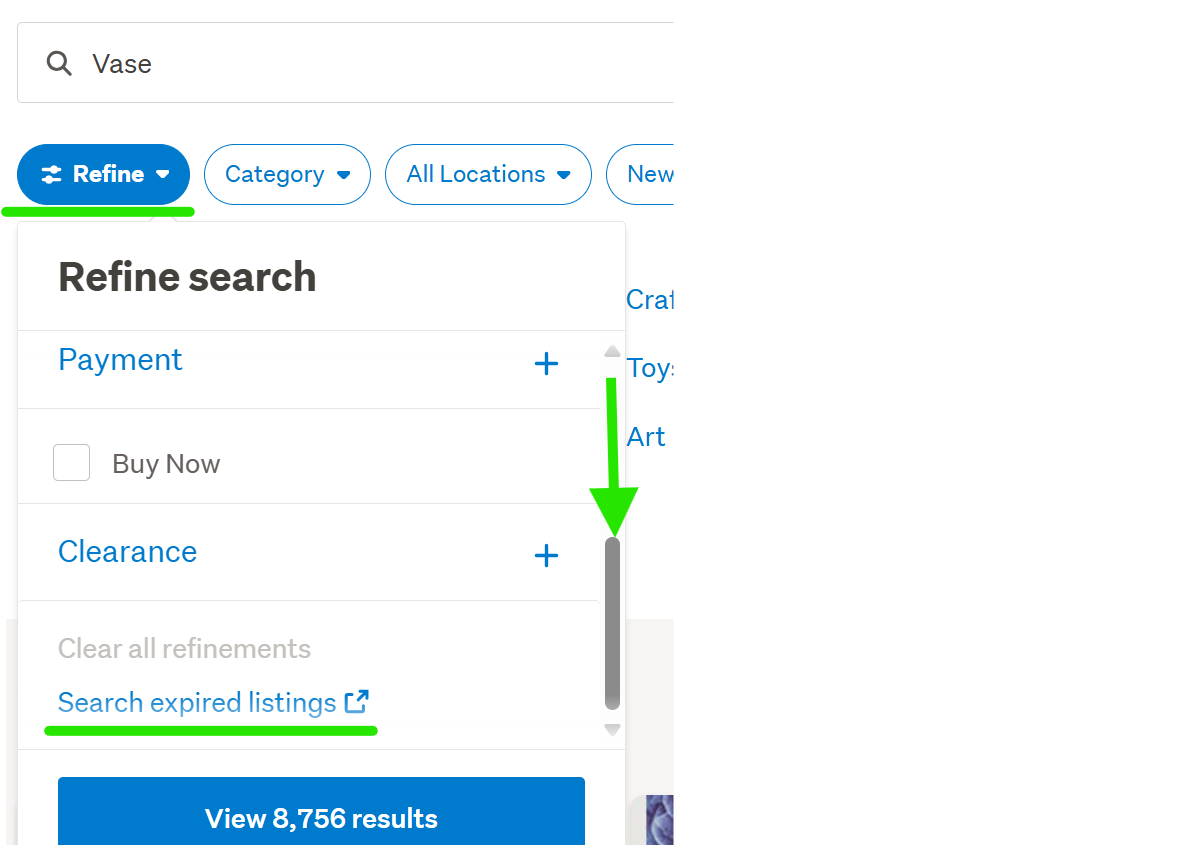Screen dimensions: 1184x845
Task: Click the scrollbar down arrow in Refine panel
Action: [x=612, y=730]
